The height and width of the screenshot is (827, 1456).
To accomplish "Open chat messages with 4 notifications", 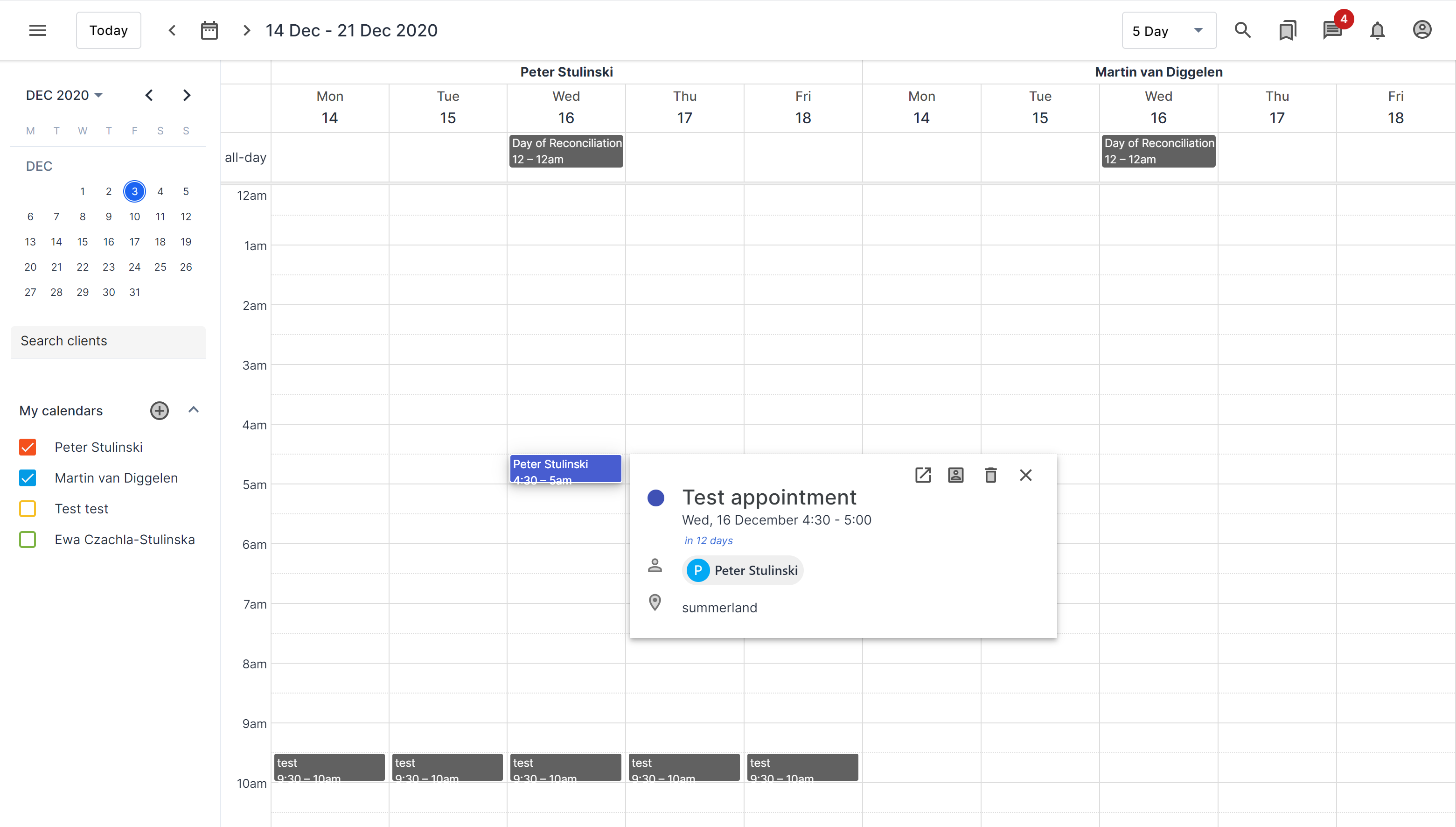I will point(1332,30).
